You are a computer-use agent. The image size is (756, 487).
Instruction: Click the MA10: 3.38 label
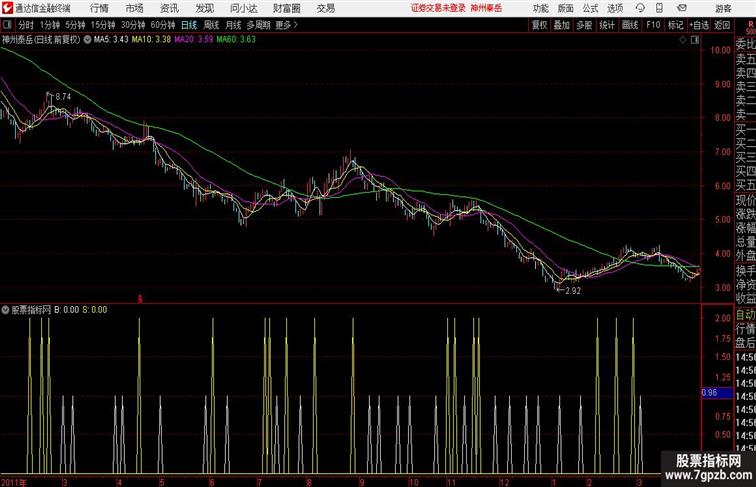point(151,40)
